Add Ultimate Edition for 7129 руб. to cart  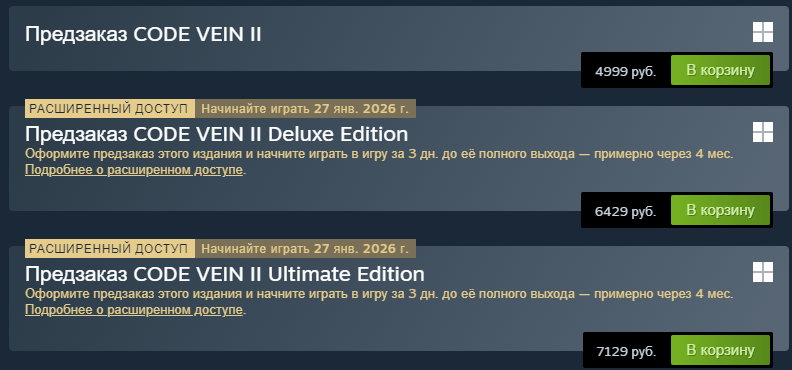[x=720, y=350]
